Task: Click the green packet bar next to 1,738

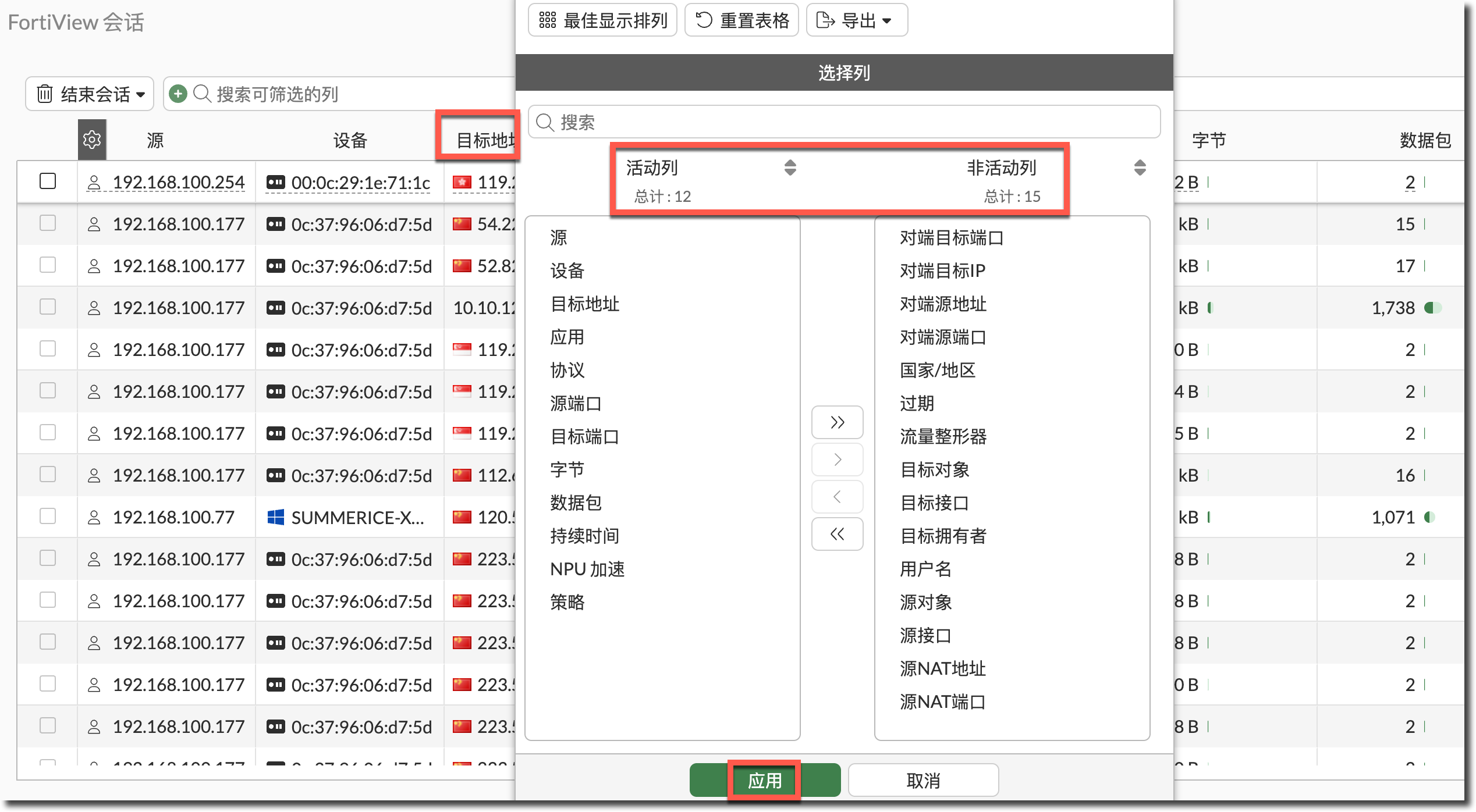Action: (x=1432, y=308)
